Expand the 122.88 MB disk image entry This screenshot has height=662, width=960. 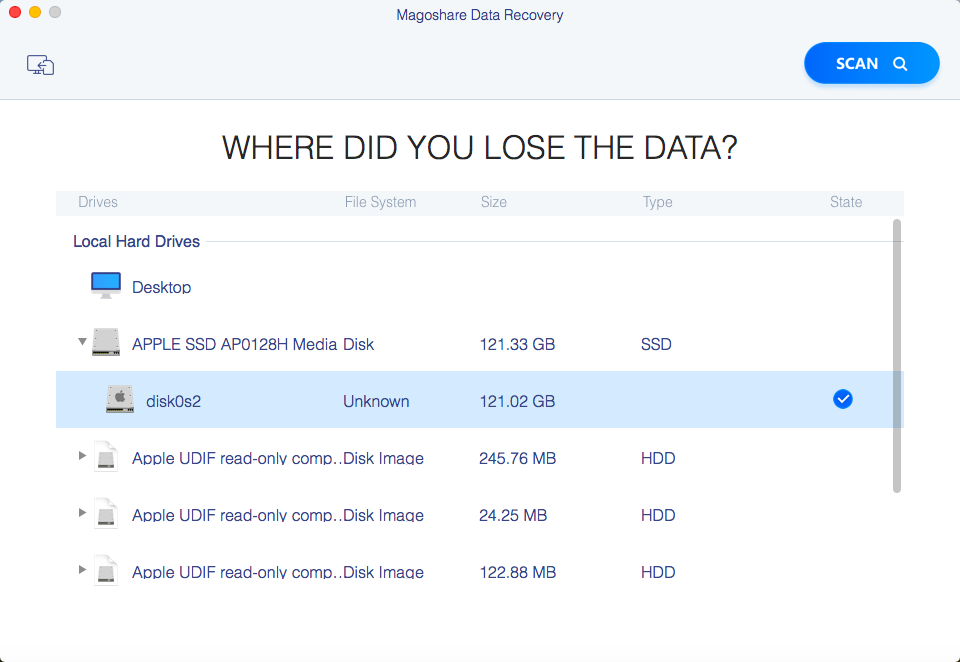(82, 571)
